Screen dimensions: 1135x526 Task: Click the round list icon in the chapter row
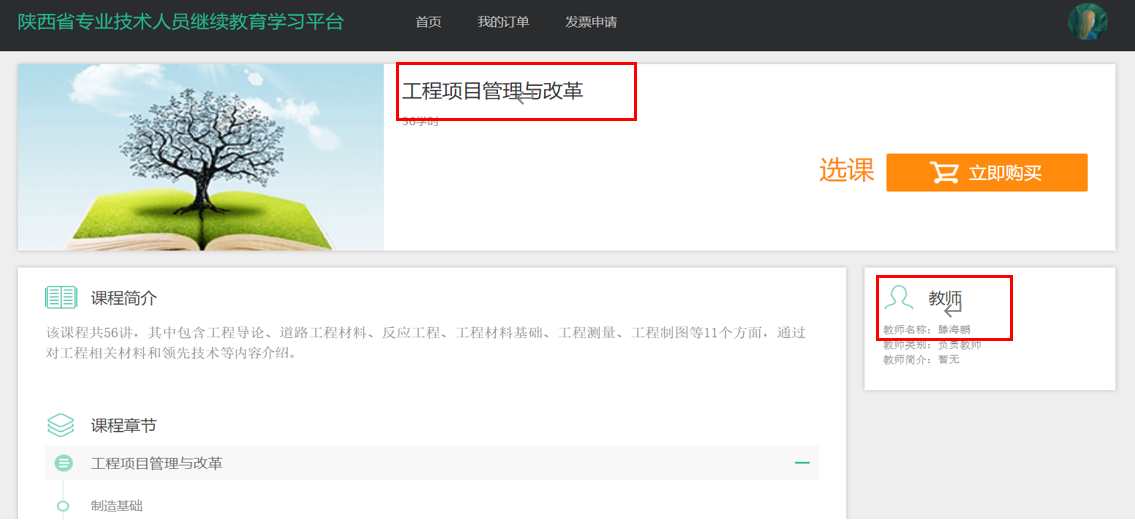pyautogui.click(x=63, y=463)
